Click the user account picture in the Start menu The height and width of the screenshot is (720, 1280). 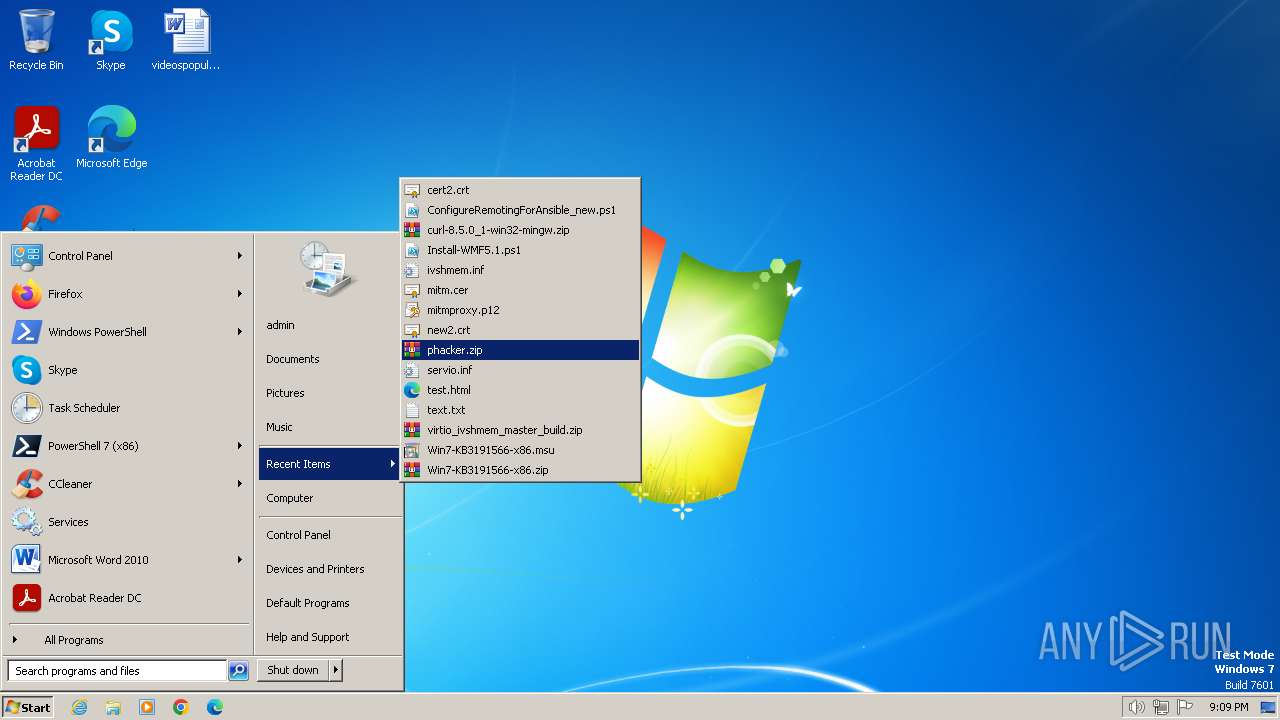(x=328, y=269)
